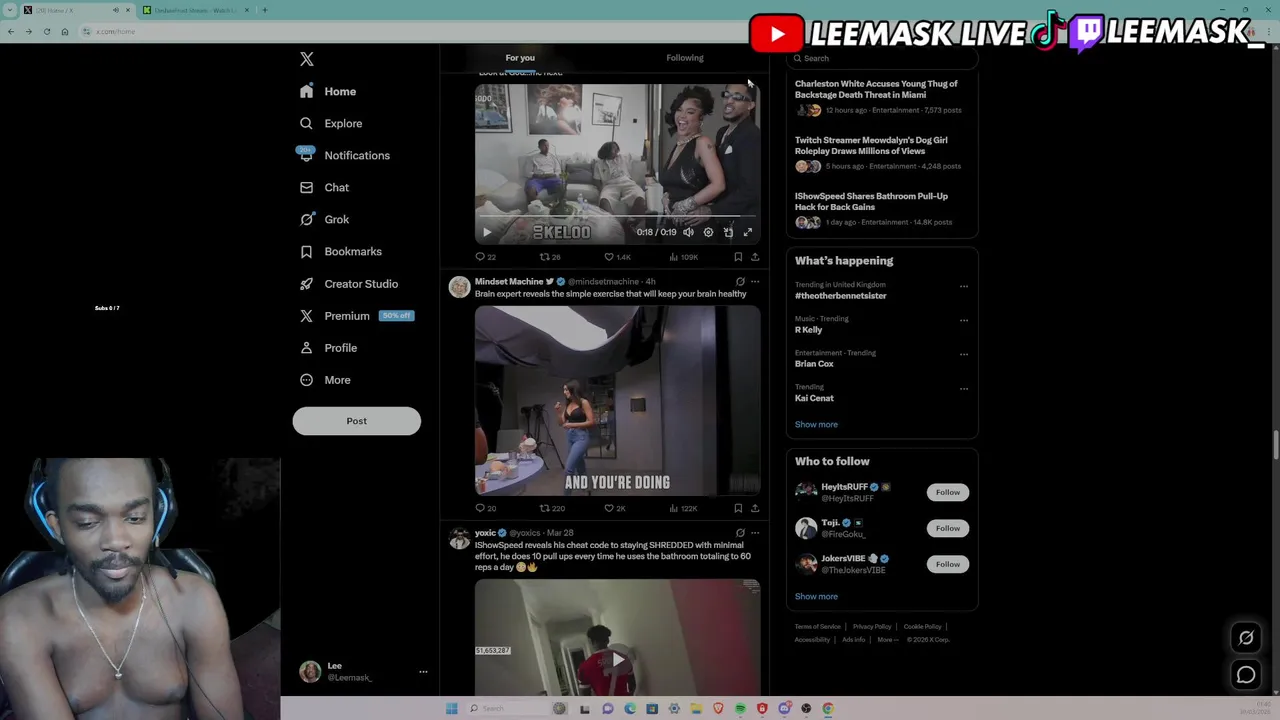Switch to the Following tab
Viewport: 1280px width, 720px height.
click(685, 58)
